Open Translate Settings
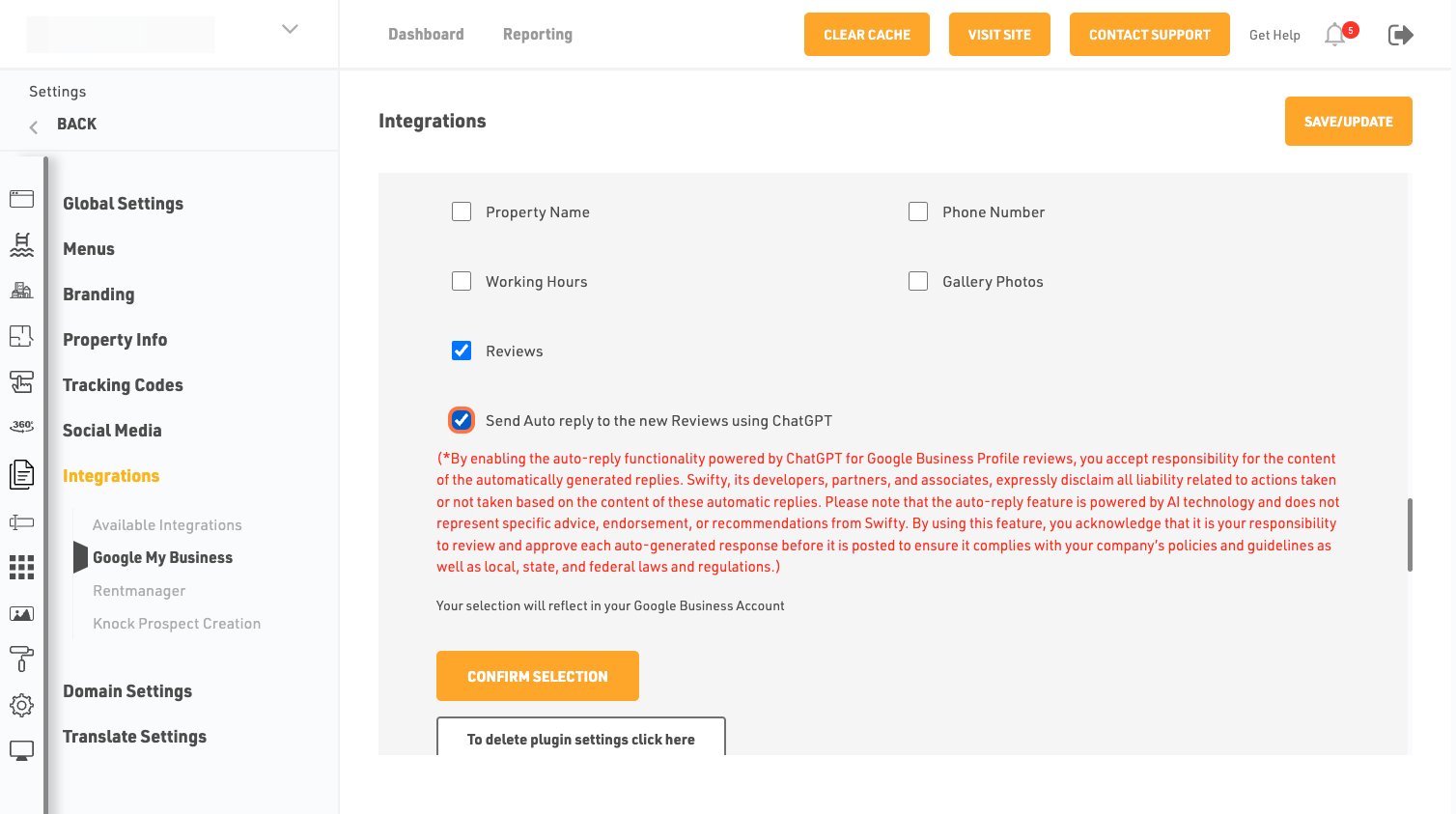The height and width of the screenshot is (814, 1456). click(135, 737)
